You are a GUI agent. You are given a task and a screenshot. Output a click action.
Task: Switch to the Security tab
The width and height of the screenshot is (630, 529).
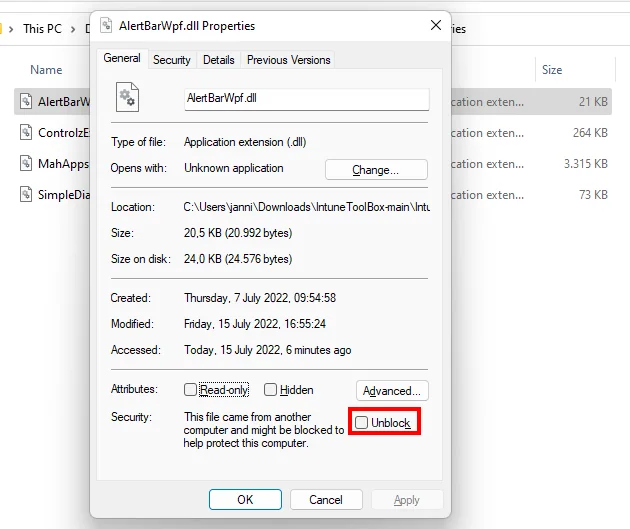[172, 60]
